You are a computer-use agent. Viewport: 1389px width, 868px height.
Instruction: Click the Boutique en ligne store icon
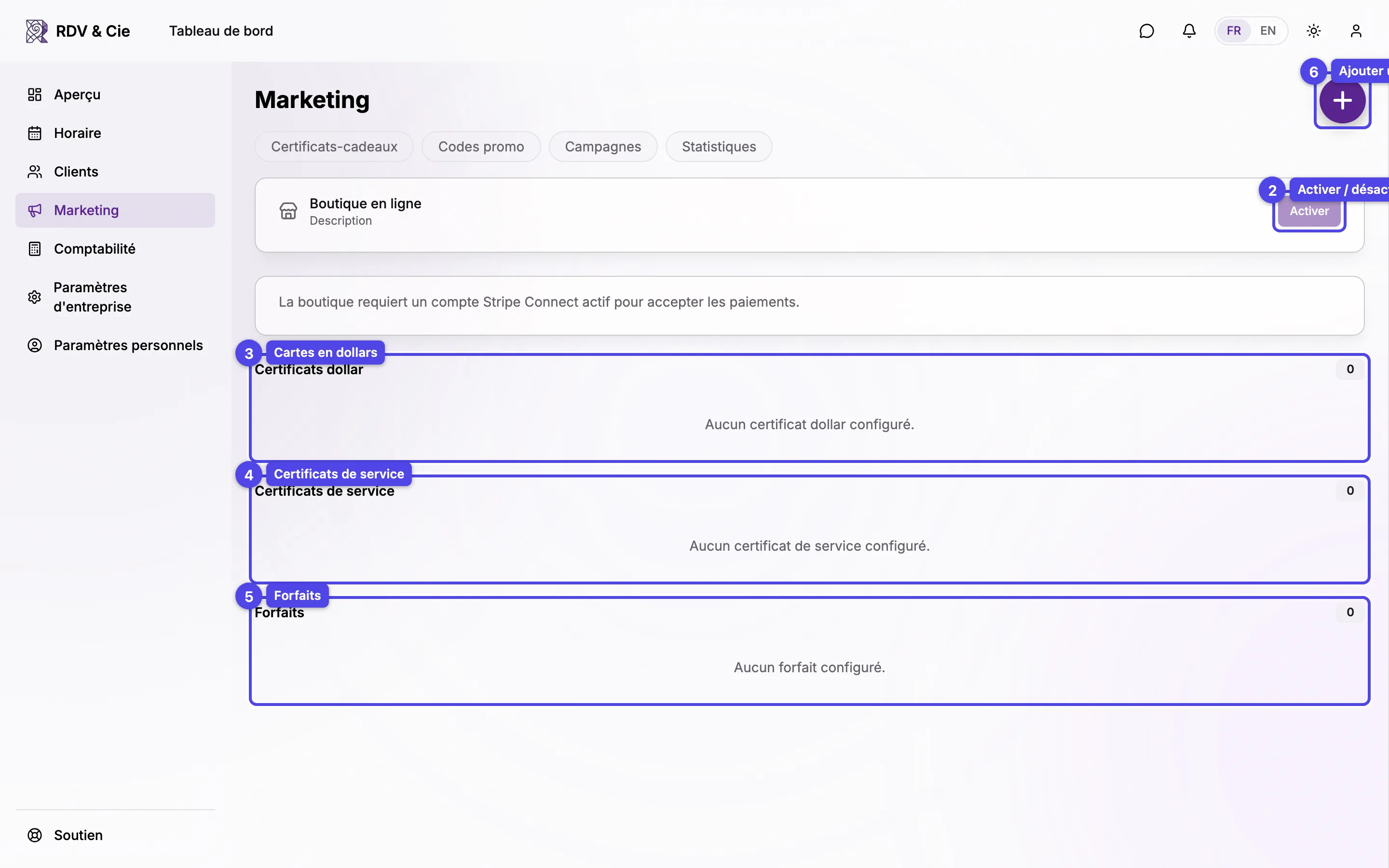tap(288, 211)
